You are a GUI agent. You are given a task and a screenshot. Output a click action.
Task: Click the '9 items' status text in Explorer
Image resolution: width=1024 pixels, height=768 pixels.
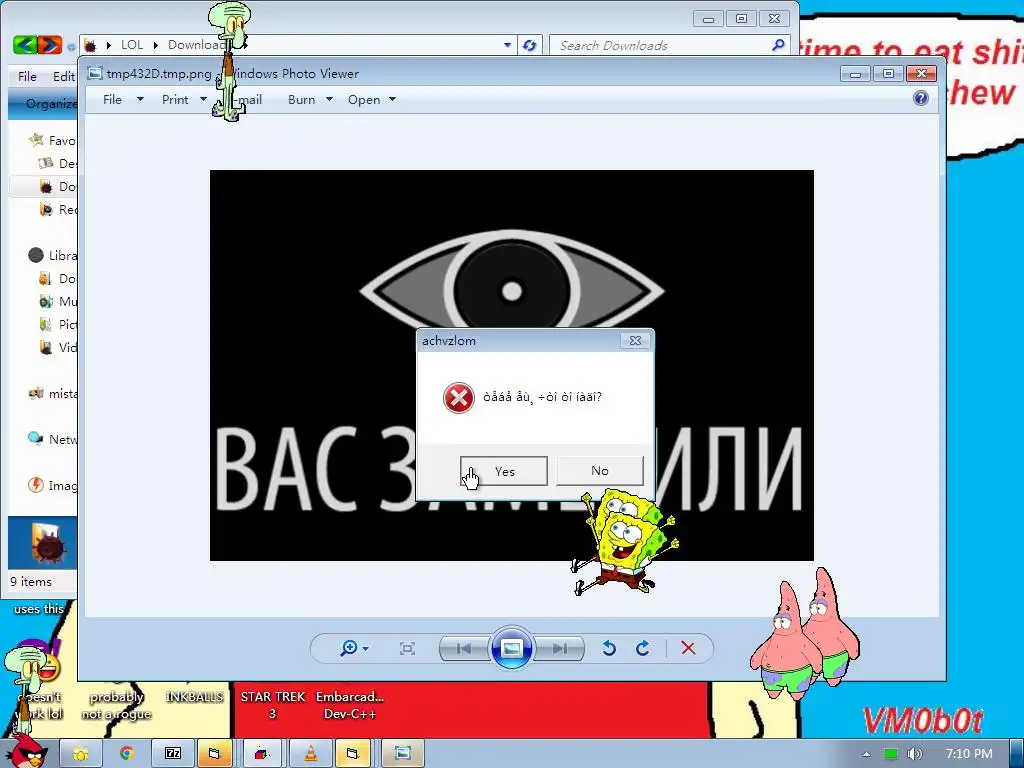(x=31, y=581)
